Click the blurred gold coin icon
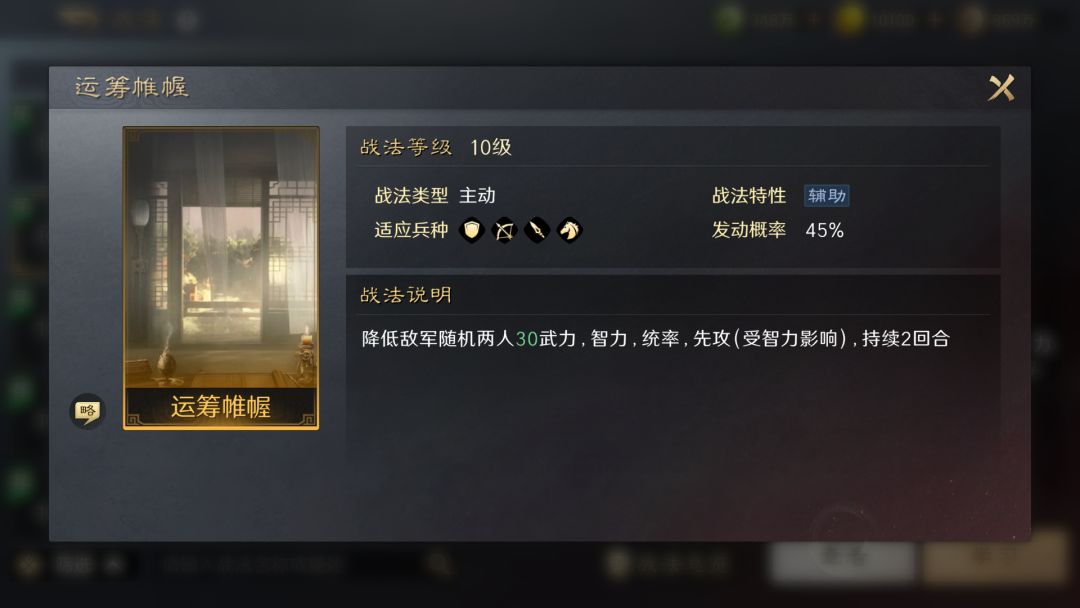Viewport: 1080px width, 608px height. tap(849, 19)
